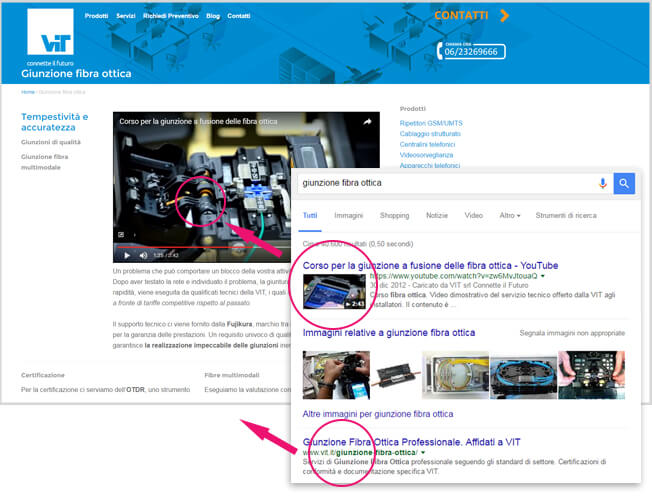Click the orange CONTATTI arrow
Viewport: 652px width, 500px height.
(504, 15)
